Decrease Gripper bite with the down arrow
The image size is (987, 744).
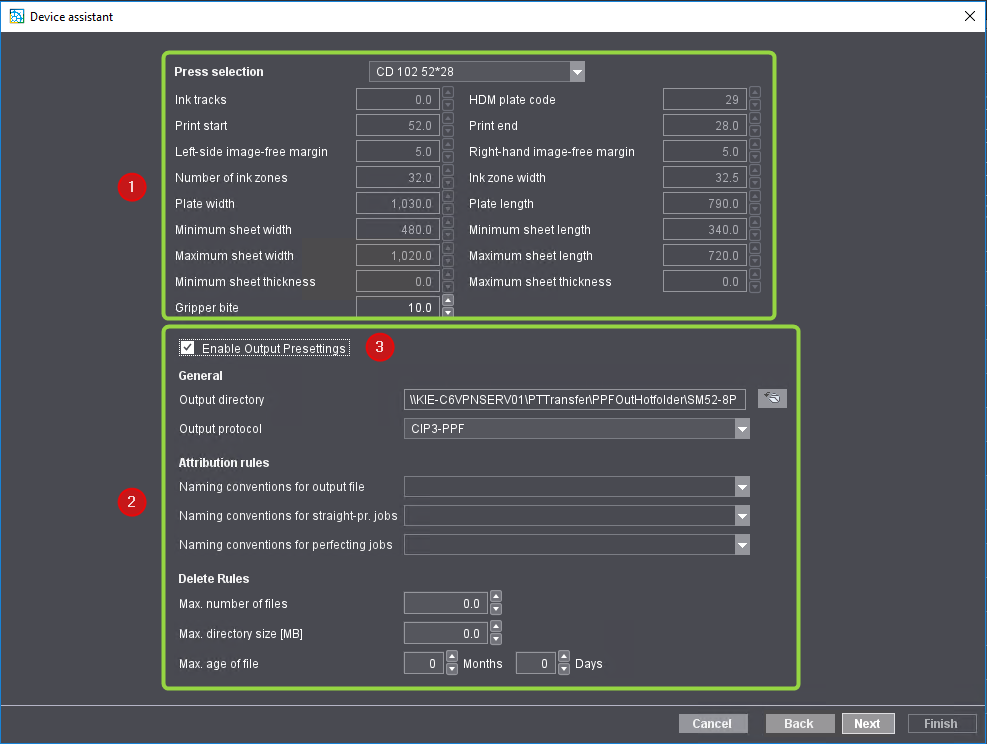coord(448,313)
